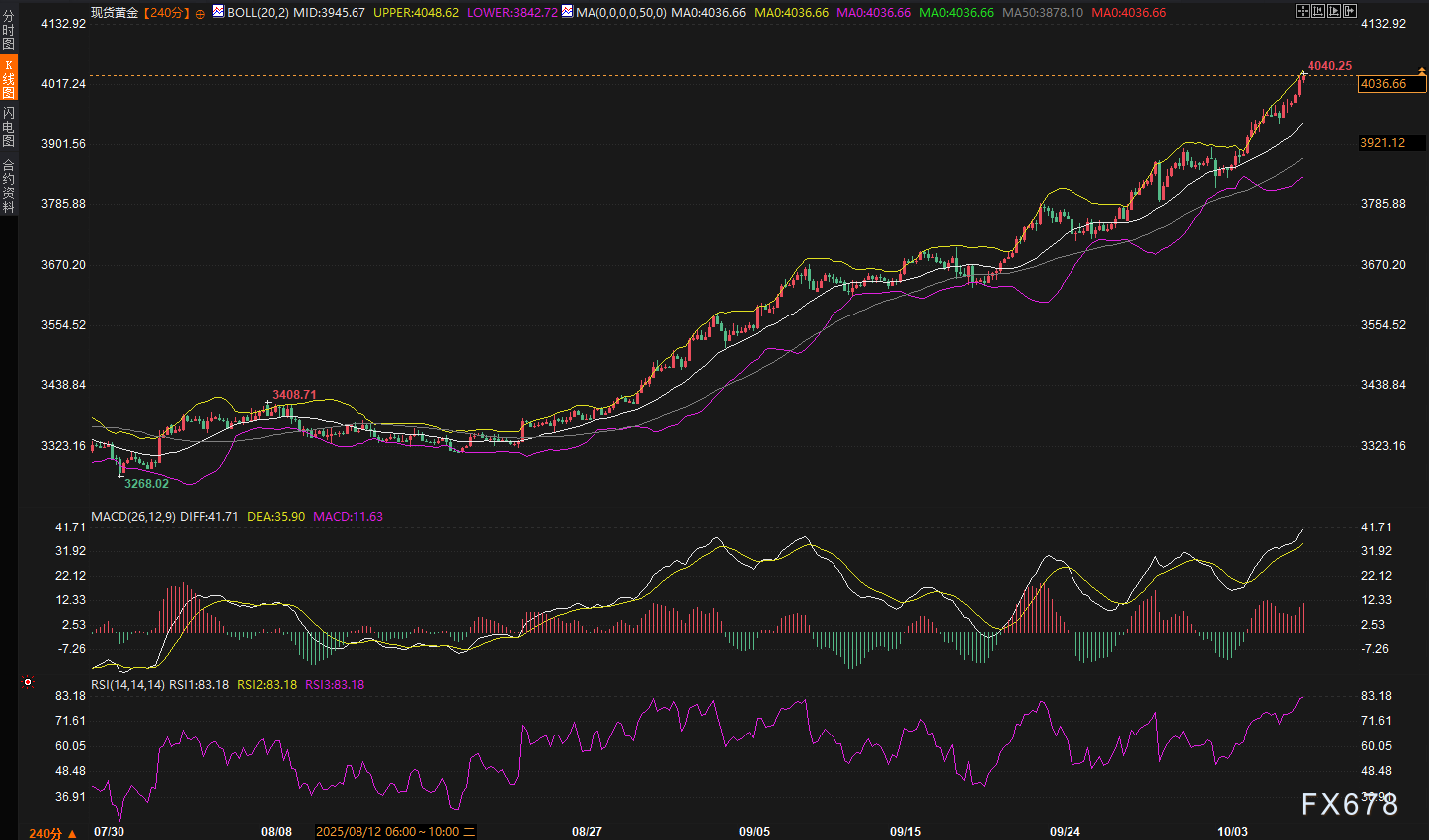Switch to 分时图 tab in sidebar
The image size is (1429, 840).
tap(8, 30)
